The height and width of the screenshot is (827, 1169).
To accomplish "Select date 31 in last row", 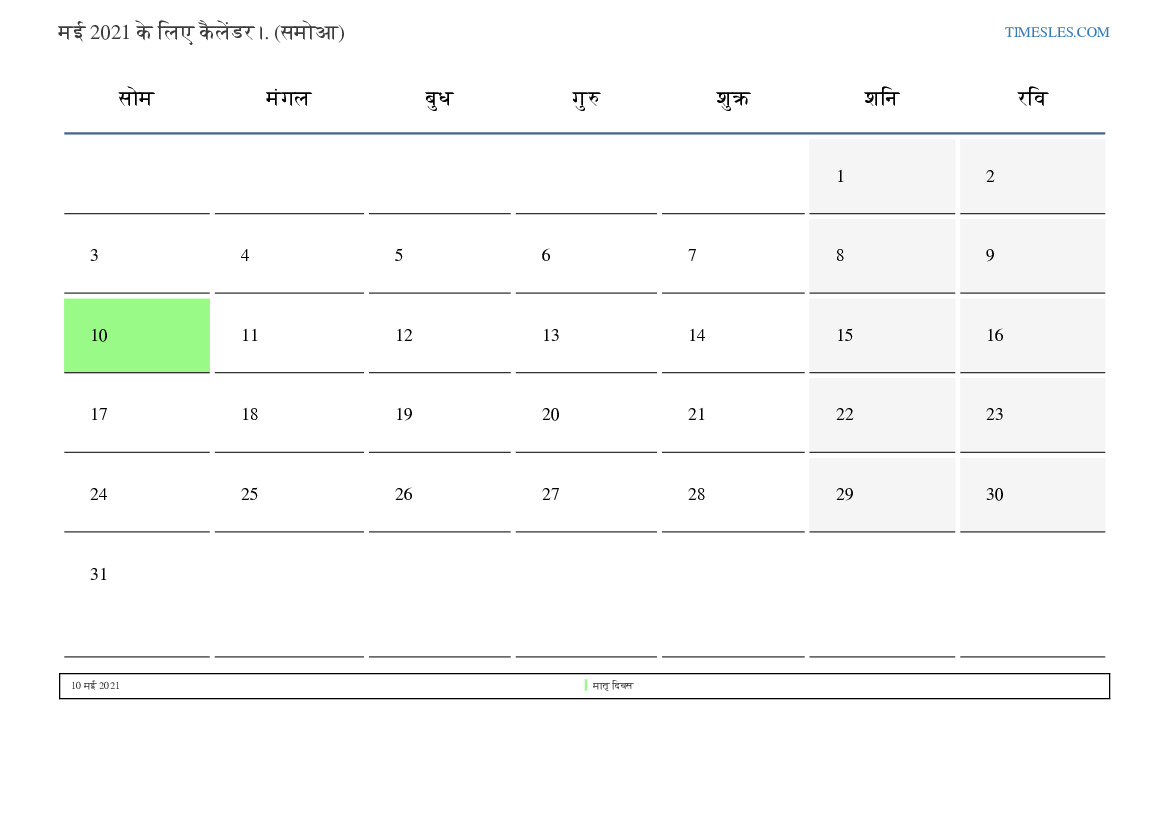I will click(x=98, y=575).
